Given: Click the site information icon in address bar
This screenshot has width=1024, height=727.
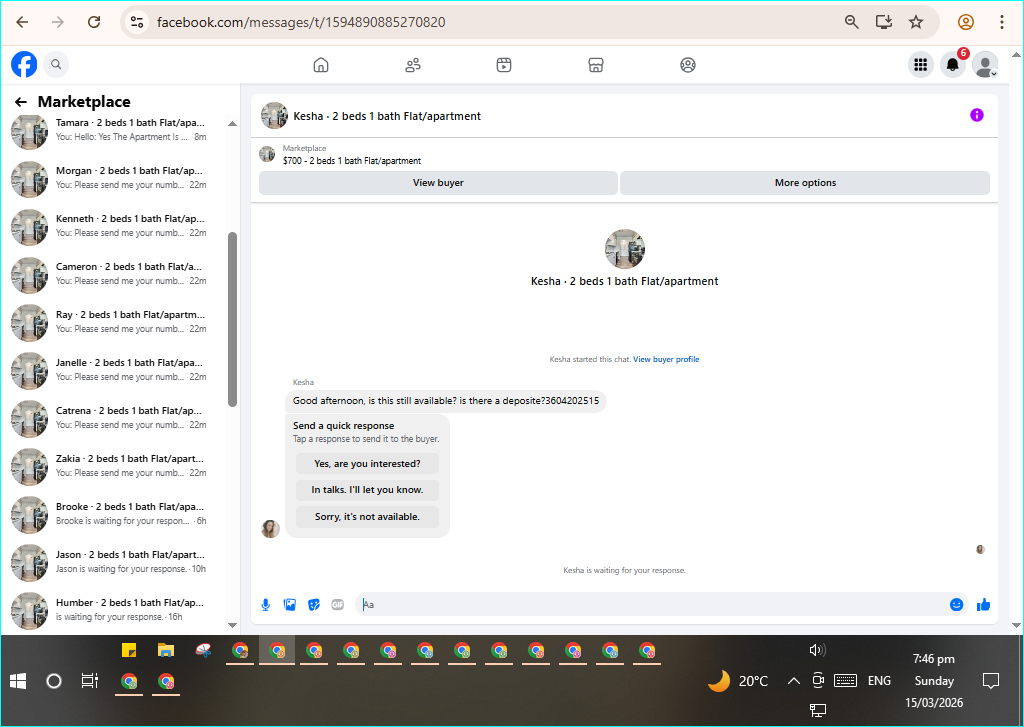Looking at the screenshot, I should pos(136,22).
